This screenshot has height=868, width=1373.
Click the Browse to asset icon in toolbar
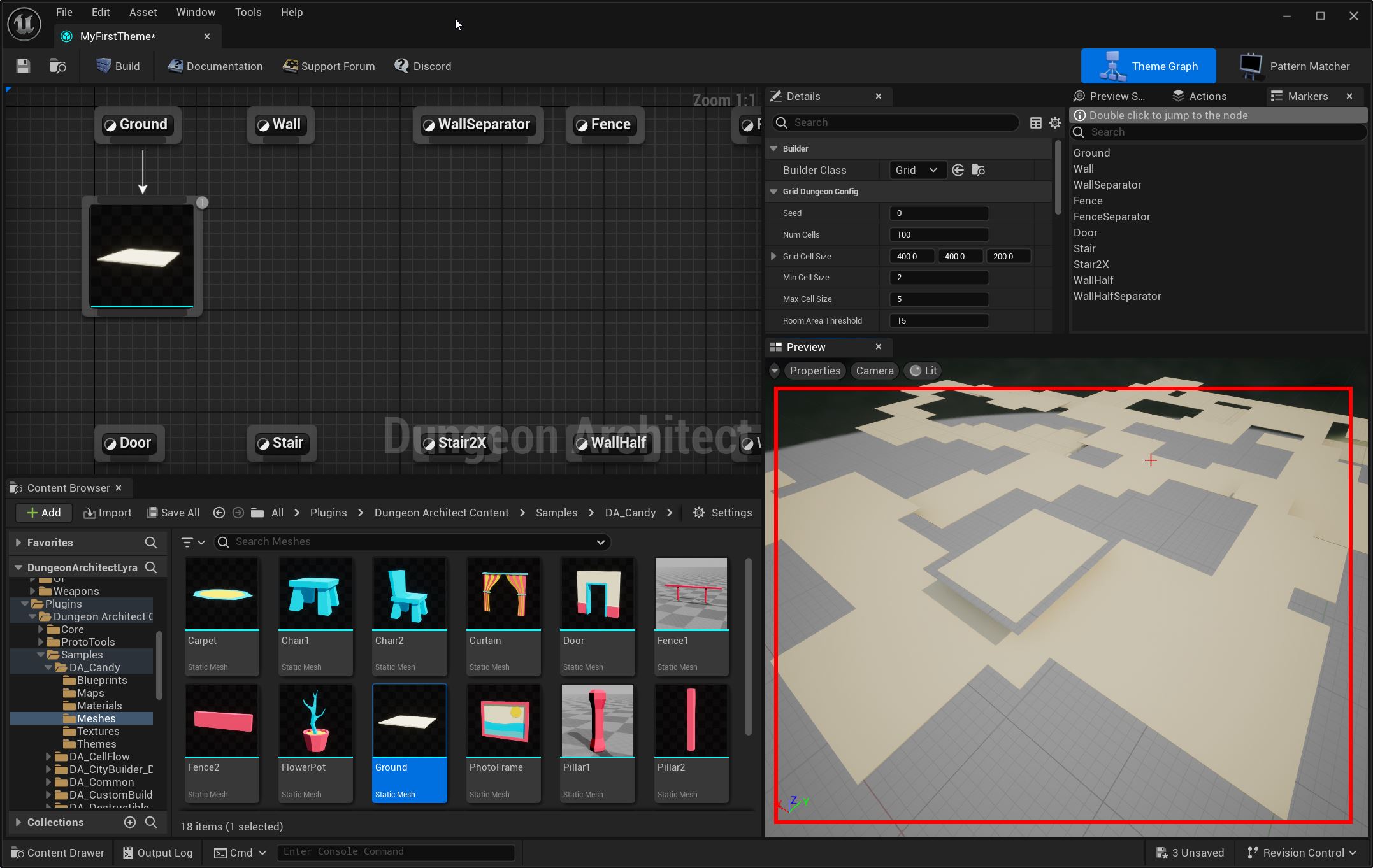[58, 66]
